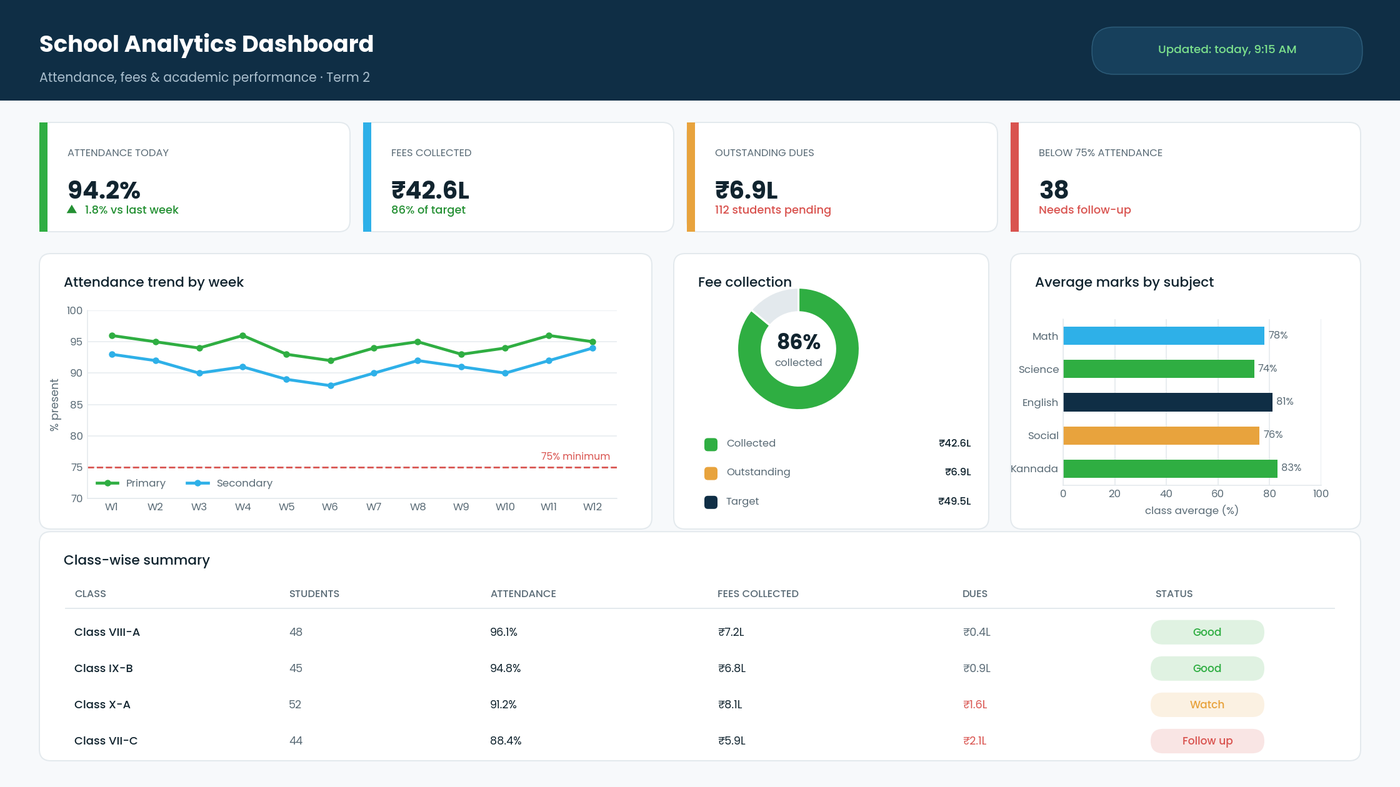Toggle the Primary series legend entry
Image resolution: width=1400 pixels, height=787 pixels.
[x=131, y=483]
